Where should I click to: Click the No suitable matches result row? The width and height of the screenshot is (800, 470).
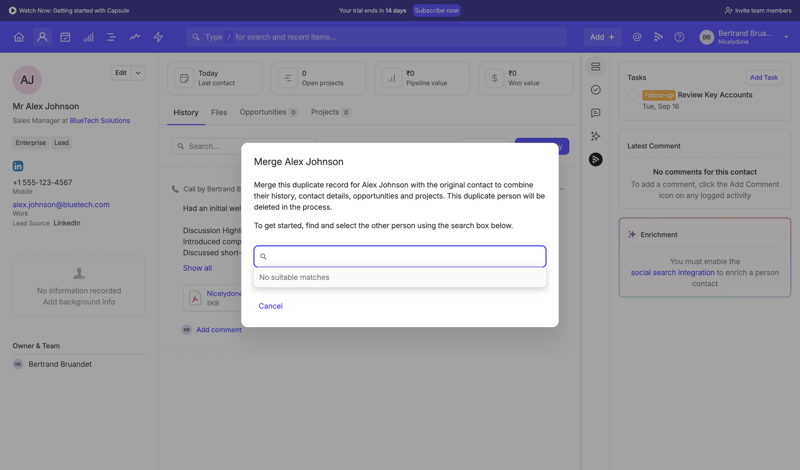pos(400,277)
